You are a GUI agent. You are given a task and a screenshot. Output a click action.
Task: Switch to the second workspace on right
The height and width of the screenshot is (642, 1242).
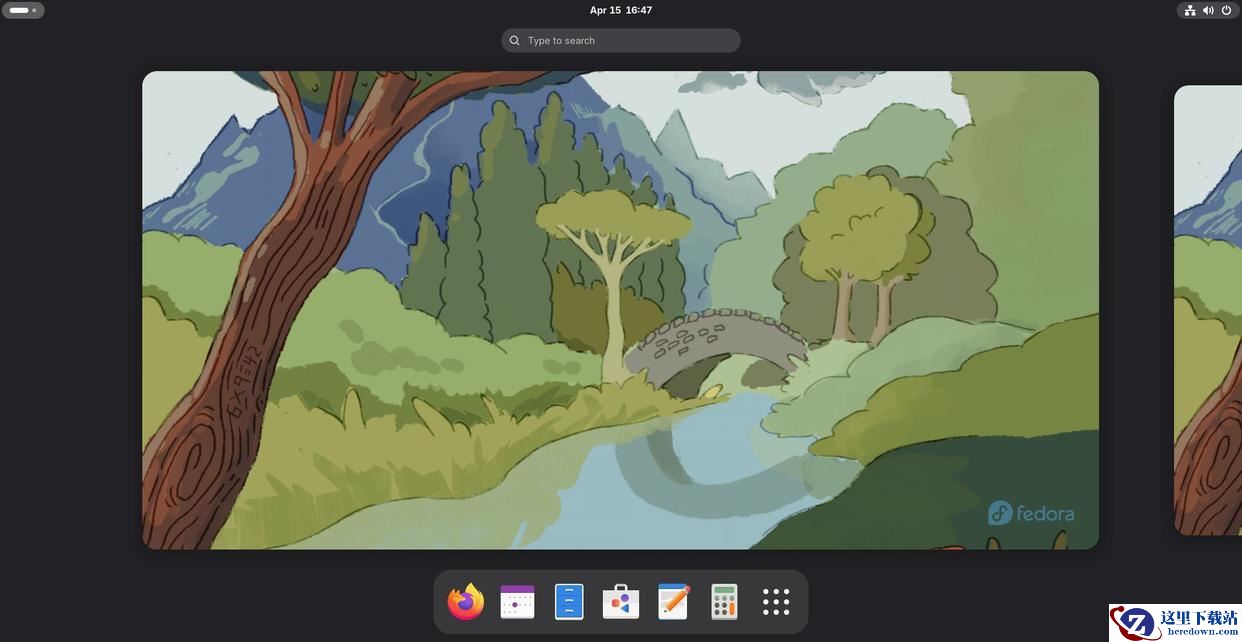click(1208, 310)
